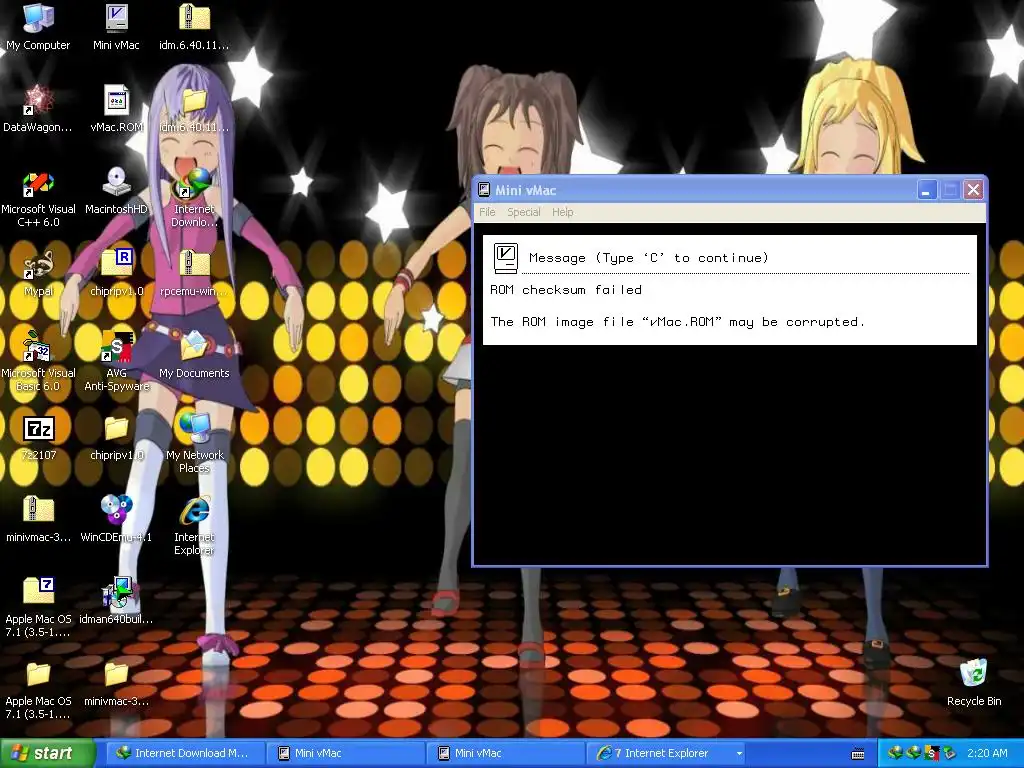Open the Help menu in Mini vMac
This screenshot has height=768, width=1024.
click(x=562, y=212)
